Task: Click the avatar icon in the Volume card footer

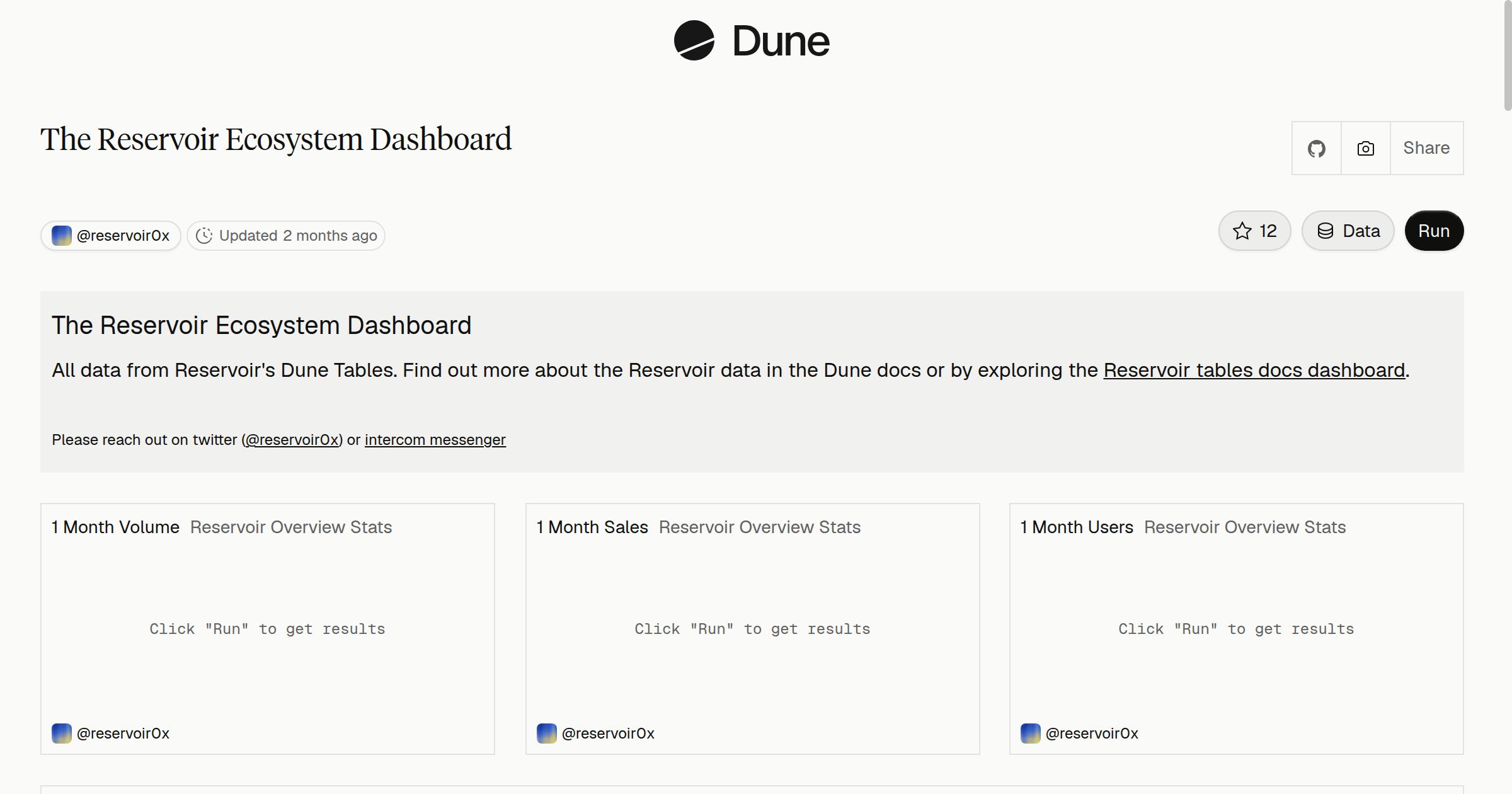Action: (62, 734)
